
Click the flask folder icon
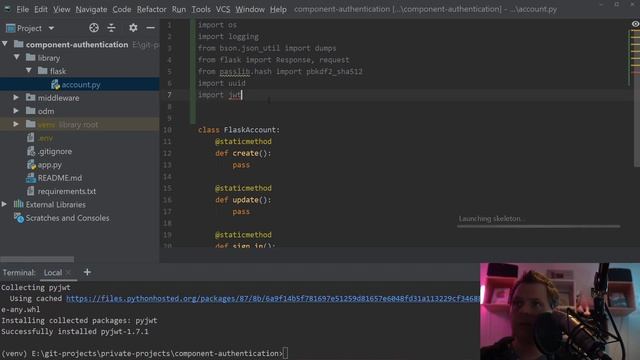click(42, 71)
